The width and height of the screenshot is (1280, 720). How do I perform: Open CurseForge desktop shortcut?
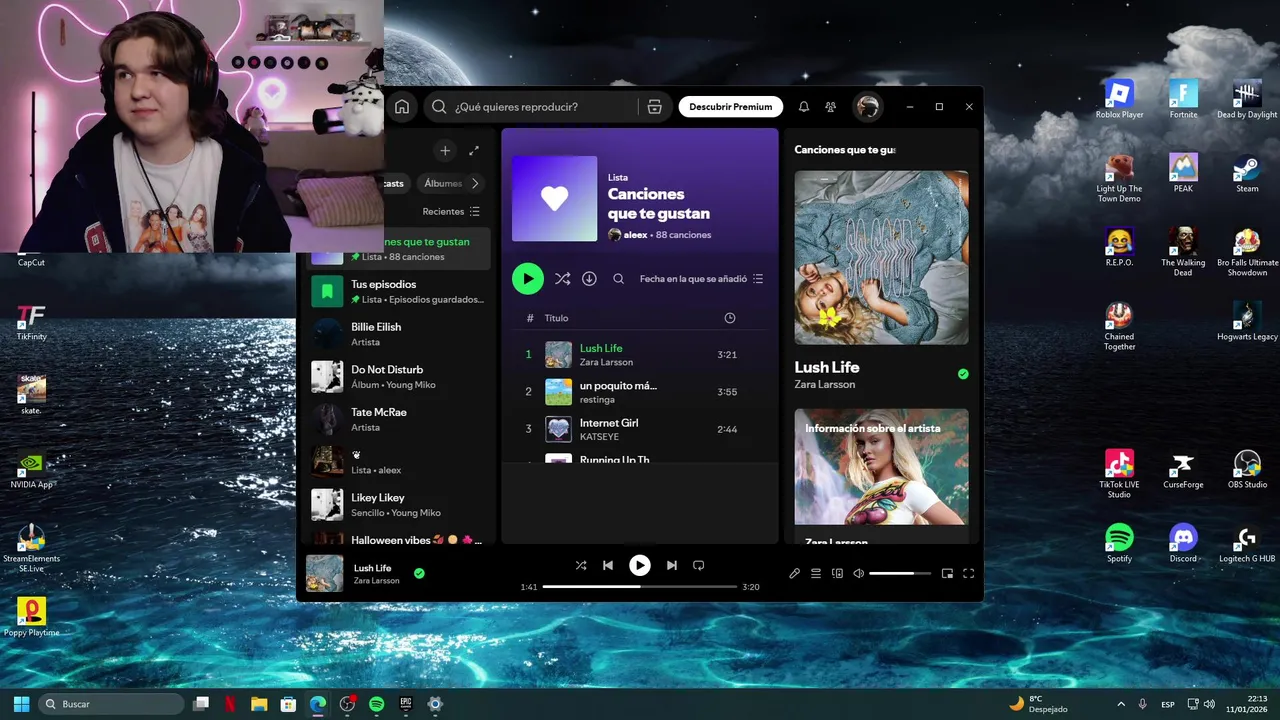pyautogui.click(x=1183, y=469)
